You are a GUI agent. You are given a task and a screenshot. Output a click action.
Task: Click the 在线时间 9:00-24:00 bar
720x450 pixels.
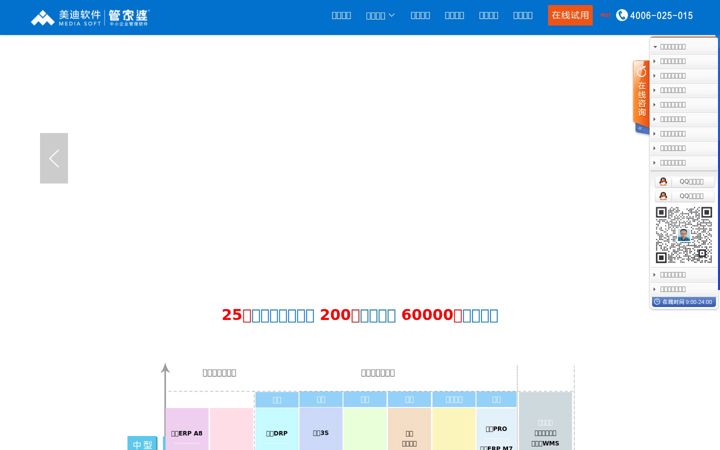(x=683, y=302)
